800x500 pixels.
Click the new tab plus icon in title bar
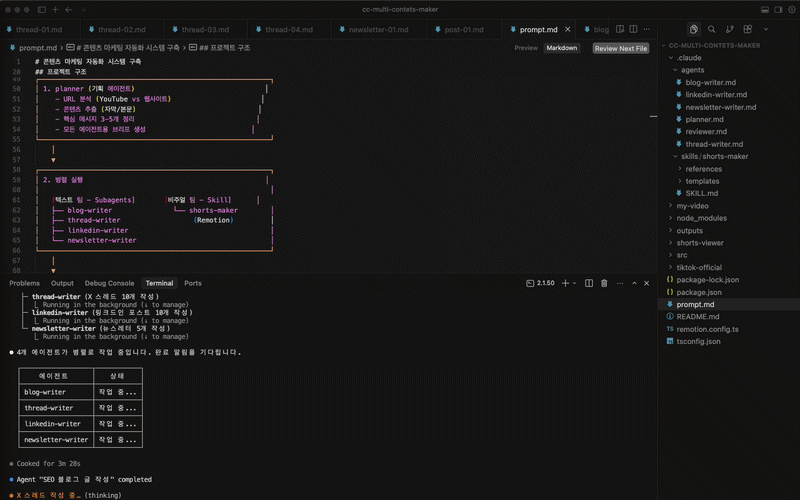[55, 9]
